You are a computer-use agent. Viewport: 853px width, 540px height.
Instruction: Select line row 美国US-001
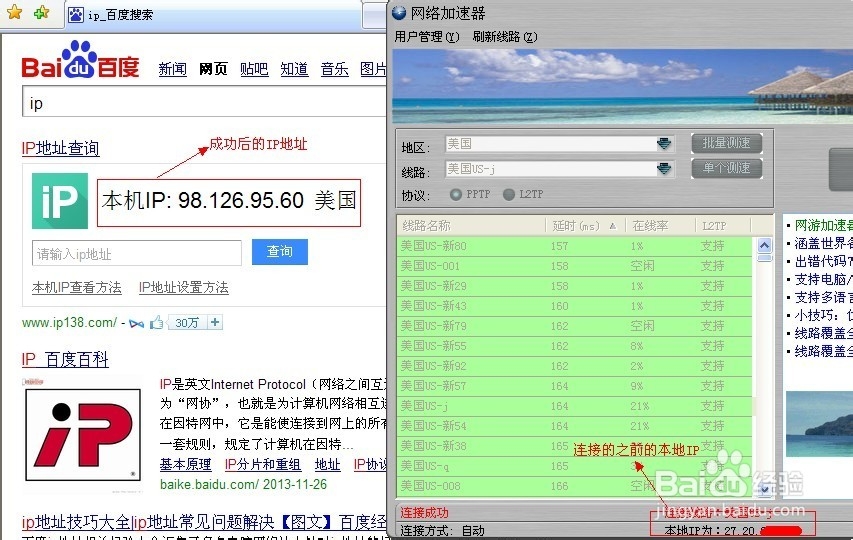(x=575, y=266)
